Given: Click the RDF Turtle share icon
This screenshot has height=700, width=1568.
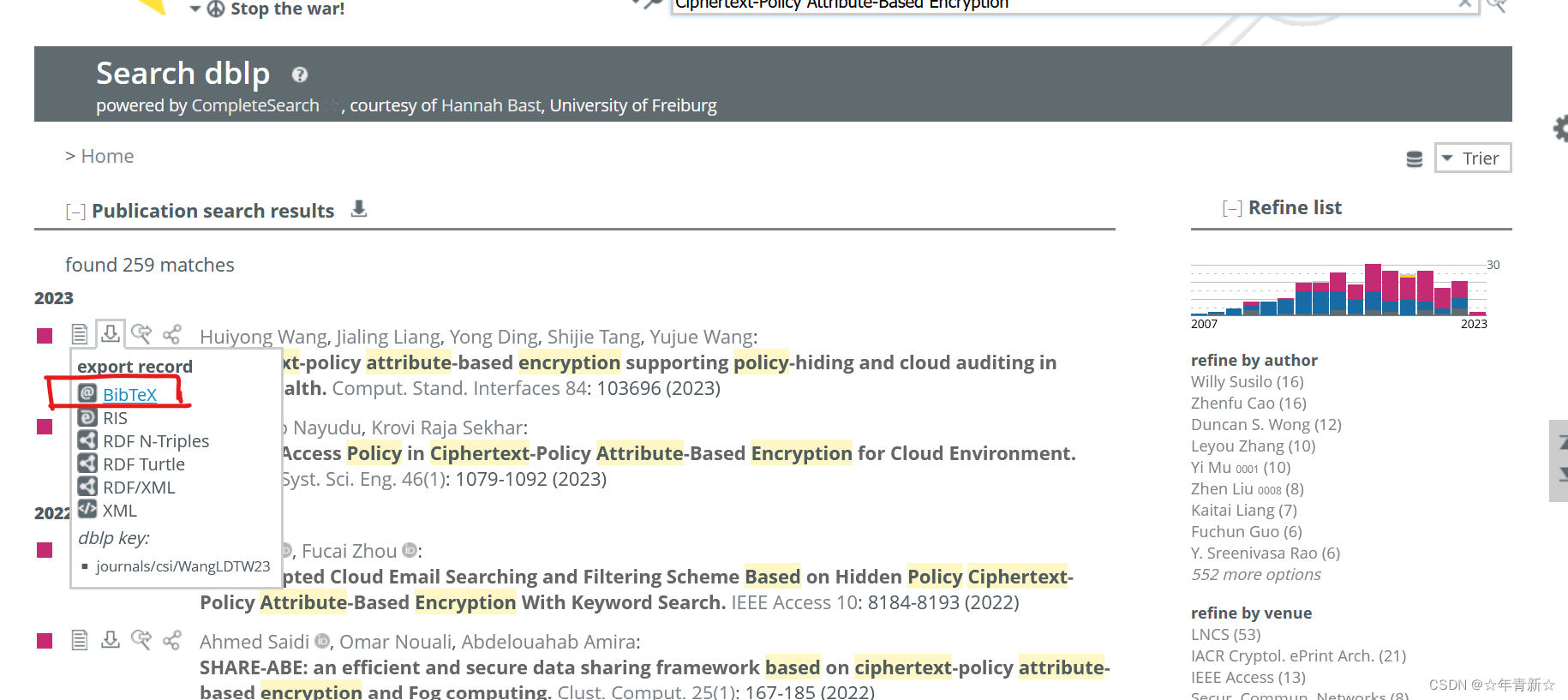Looking at the screenshot, I should point(87,464).
